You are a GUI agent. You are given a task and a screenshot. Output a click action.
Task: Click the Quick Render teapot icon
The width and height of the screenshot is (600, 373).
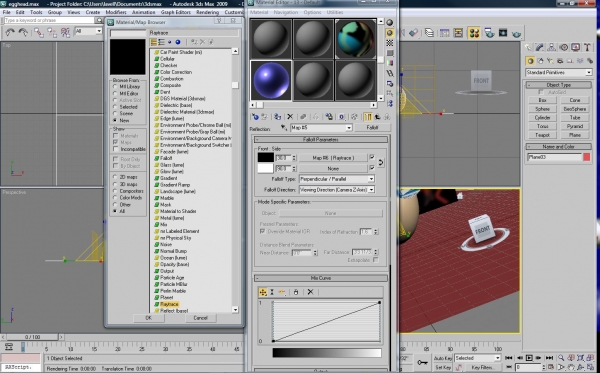517,33
